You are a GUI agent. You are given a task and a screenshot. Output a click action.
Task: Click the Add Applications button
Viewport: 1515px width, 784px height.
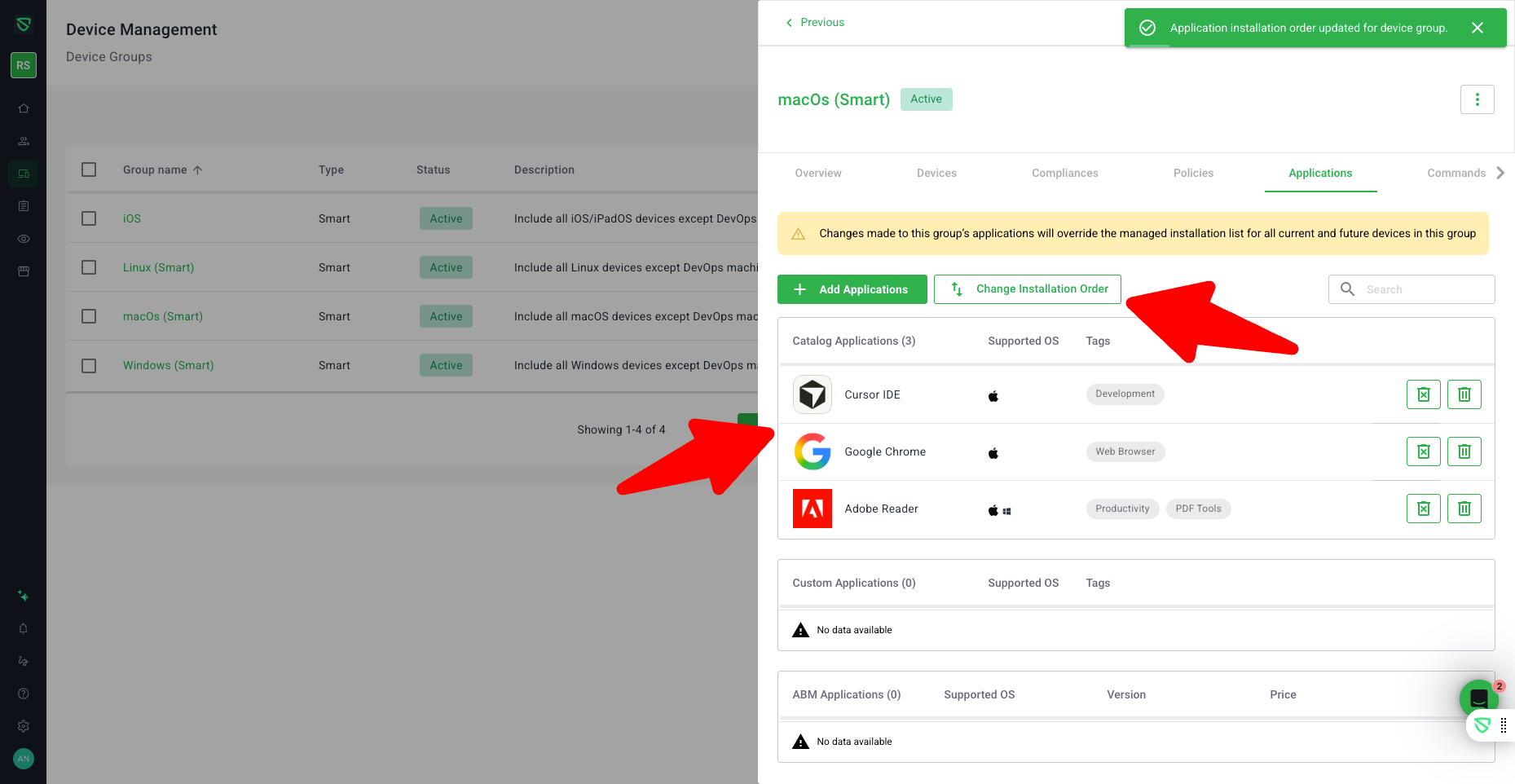(x=852, y=289)
